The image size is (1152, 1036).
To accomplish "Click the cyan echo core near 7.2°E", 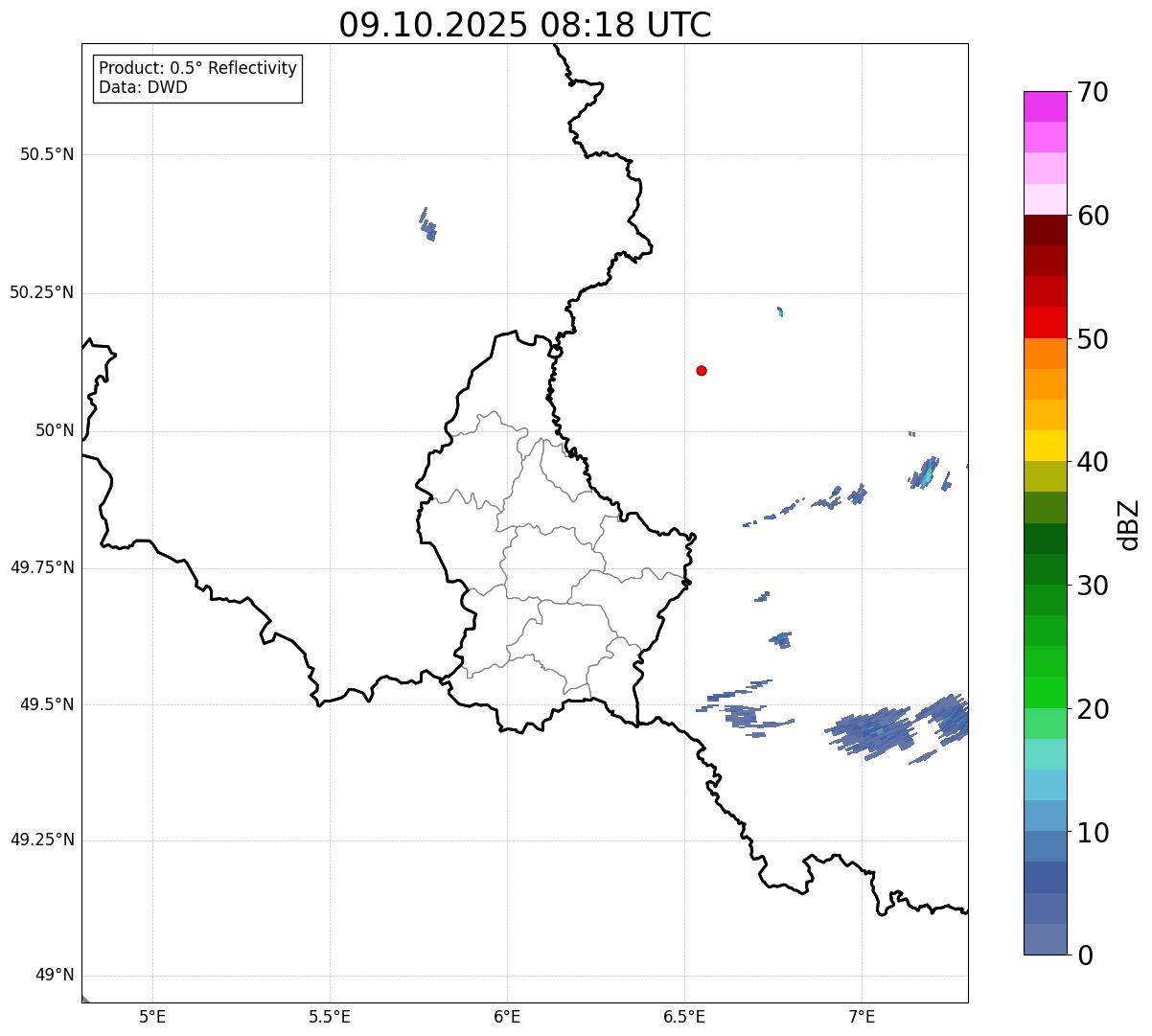I will [x=927, y=475].
